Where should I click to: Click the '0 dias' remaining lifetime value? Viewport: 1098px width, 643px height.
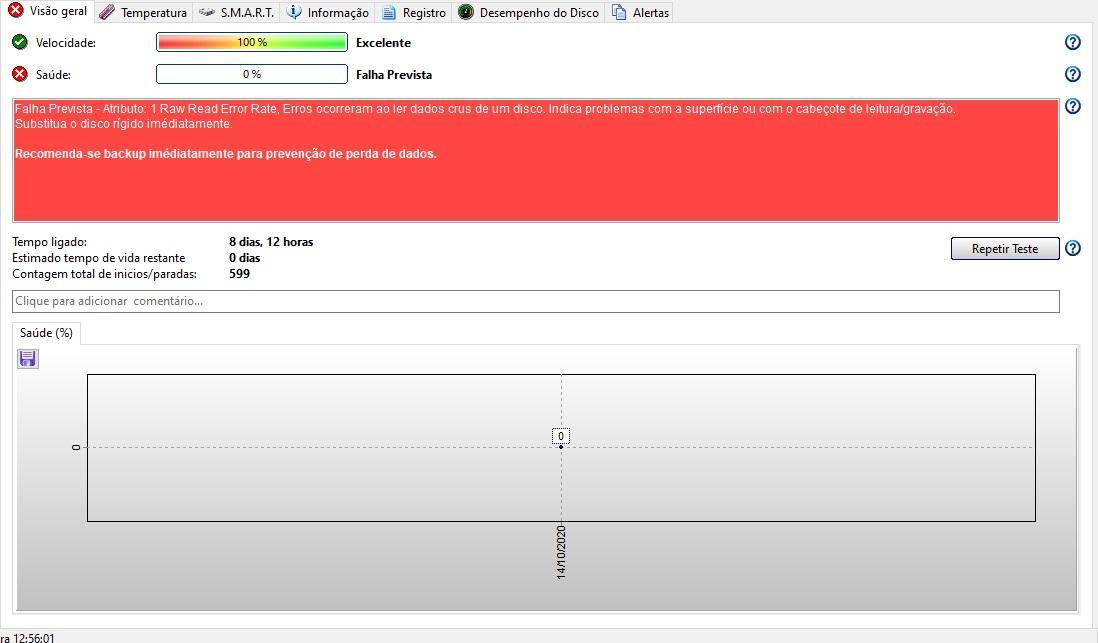pos(244,258)
